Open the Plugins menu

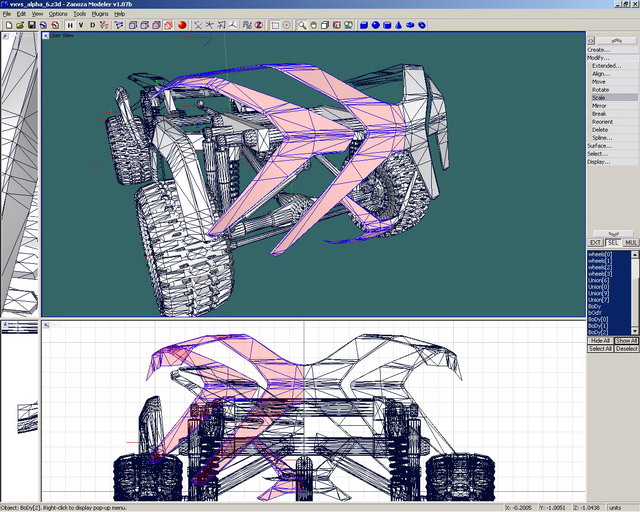98,14
